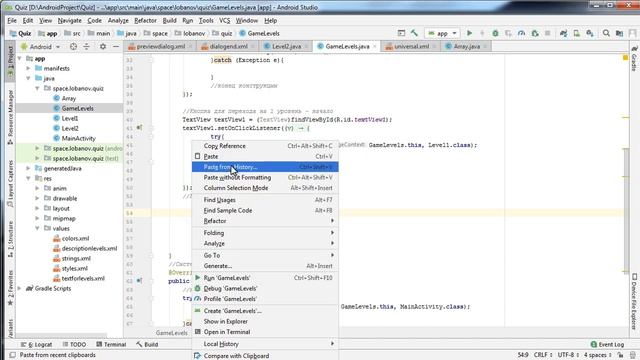Open Search Everywhere magnifier icon

coord(606,33)
